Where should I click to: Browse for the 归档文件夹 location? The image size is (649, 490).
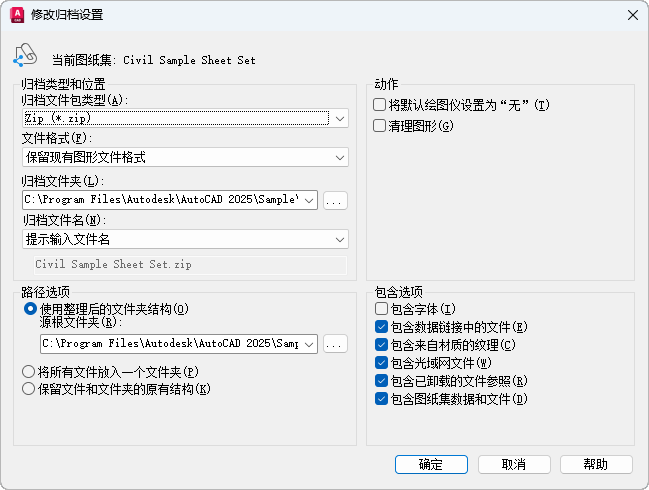click(x=335, y=200)
